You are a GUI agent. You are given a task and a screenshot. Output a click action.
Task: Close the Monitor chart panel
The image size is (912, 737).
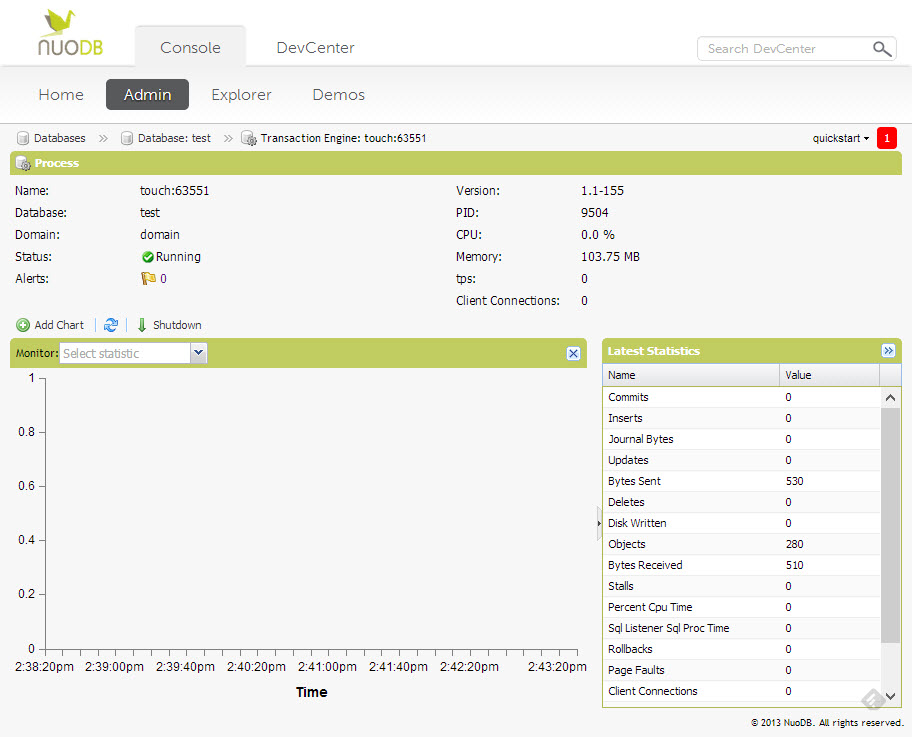(x=573, y=353)
